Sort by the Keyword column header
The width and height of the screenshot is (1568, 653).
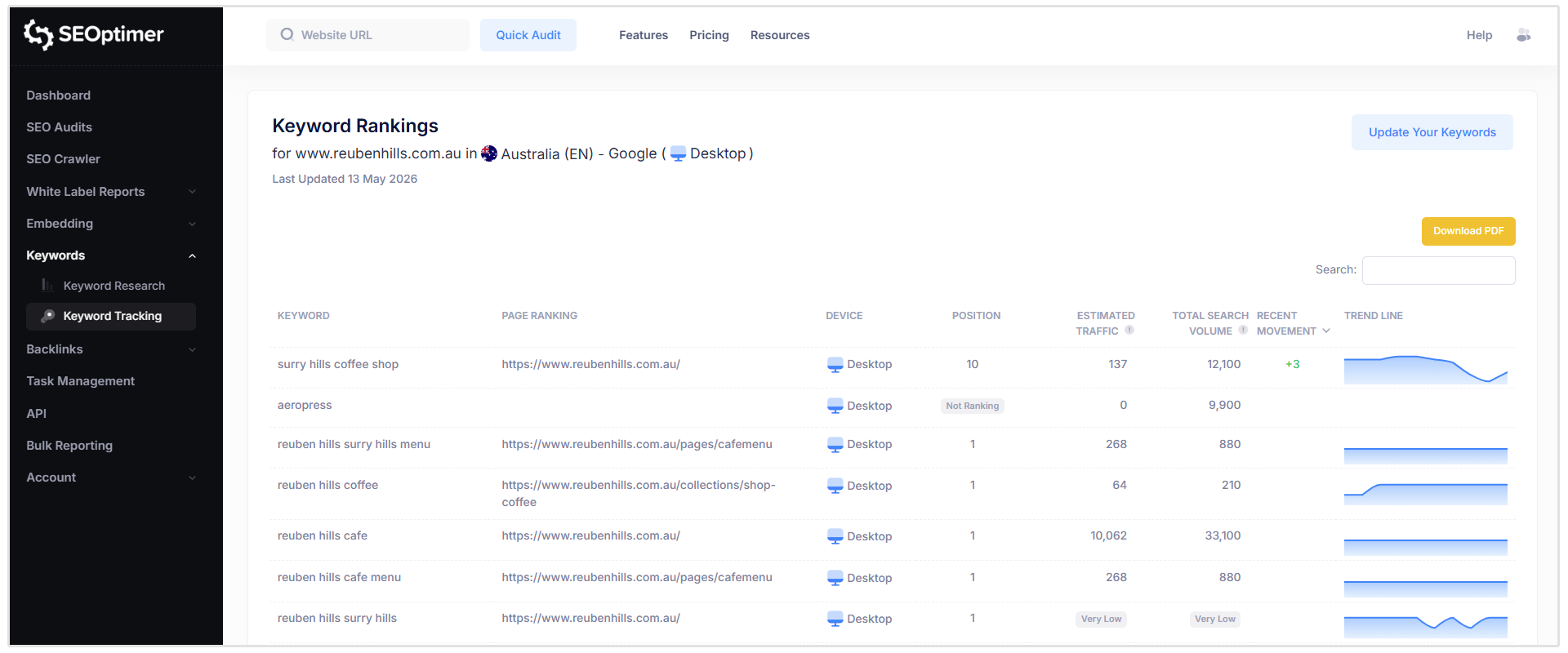304,316
